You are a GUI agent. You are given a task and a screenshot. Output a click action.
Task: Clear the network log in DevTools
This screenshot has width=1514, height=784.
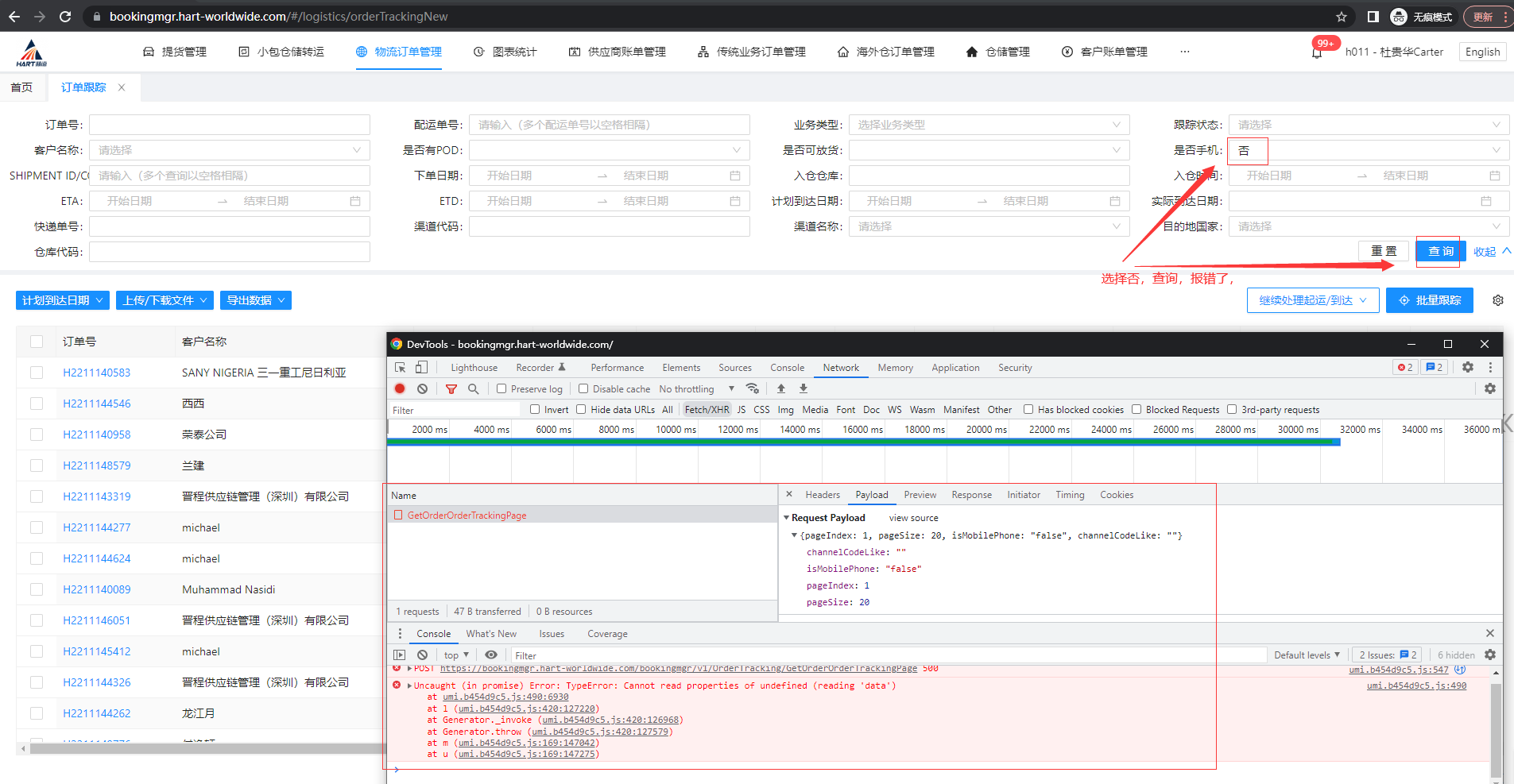point(423,388)
